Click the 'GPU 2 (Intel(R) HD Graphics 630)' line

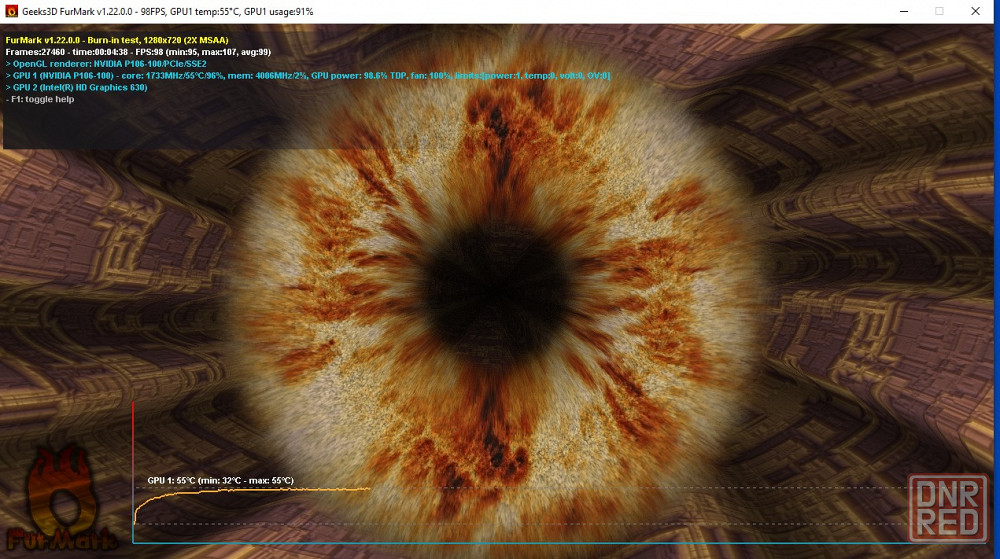[77, 87]
